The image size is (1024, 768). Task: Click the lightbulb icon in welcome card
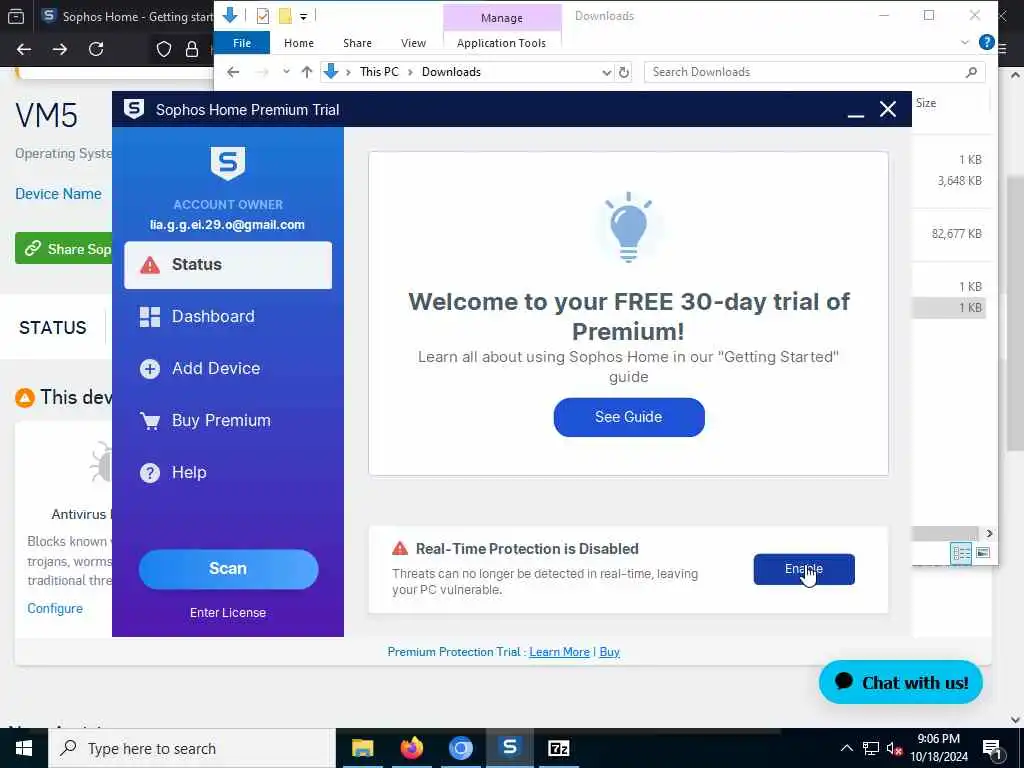coord(628,227)
